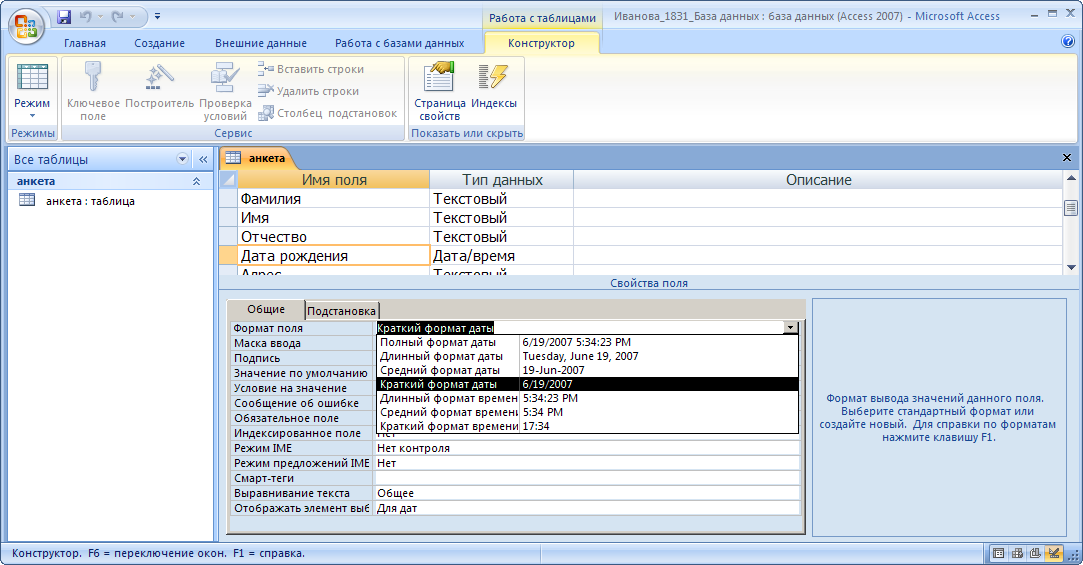Click Маска ввода property label
1083x565 pixels.
[302, 343]
